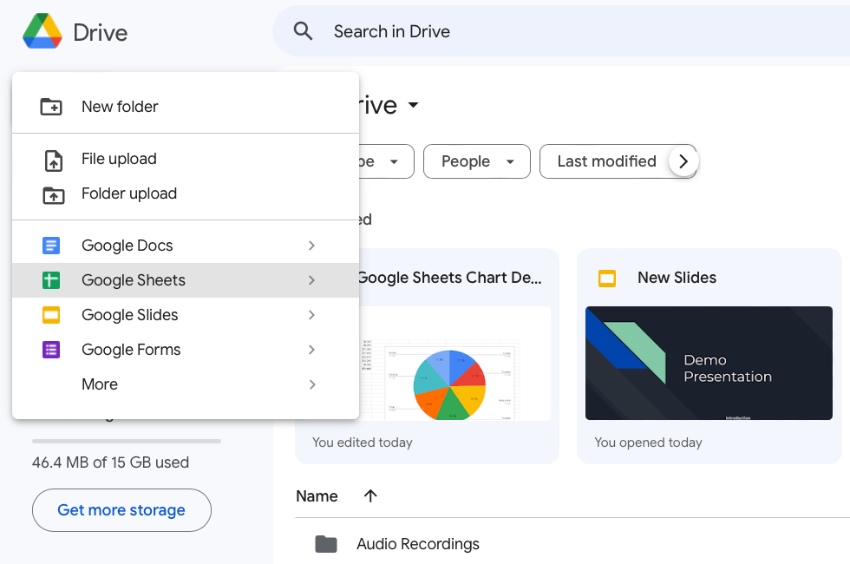Image resolution: width=850 pixels, height=564 pixels.
Task: Click the storage usage progress bar
Action: coord(126,441)
